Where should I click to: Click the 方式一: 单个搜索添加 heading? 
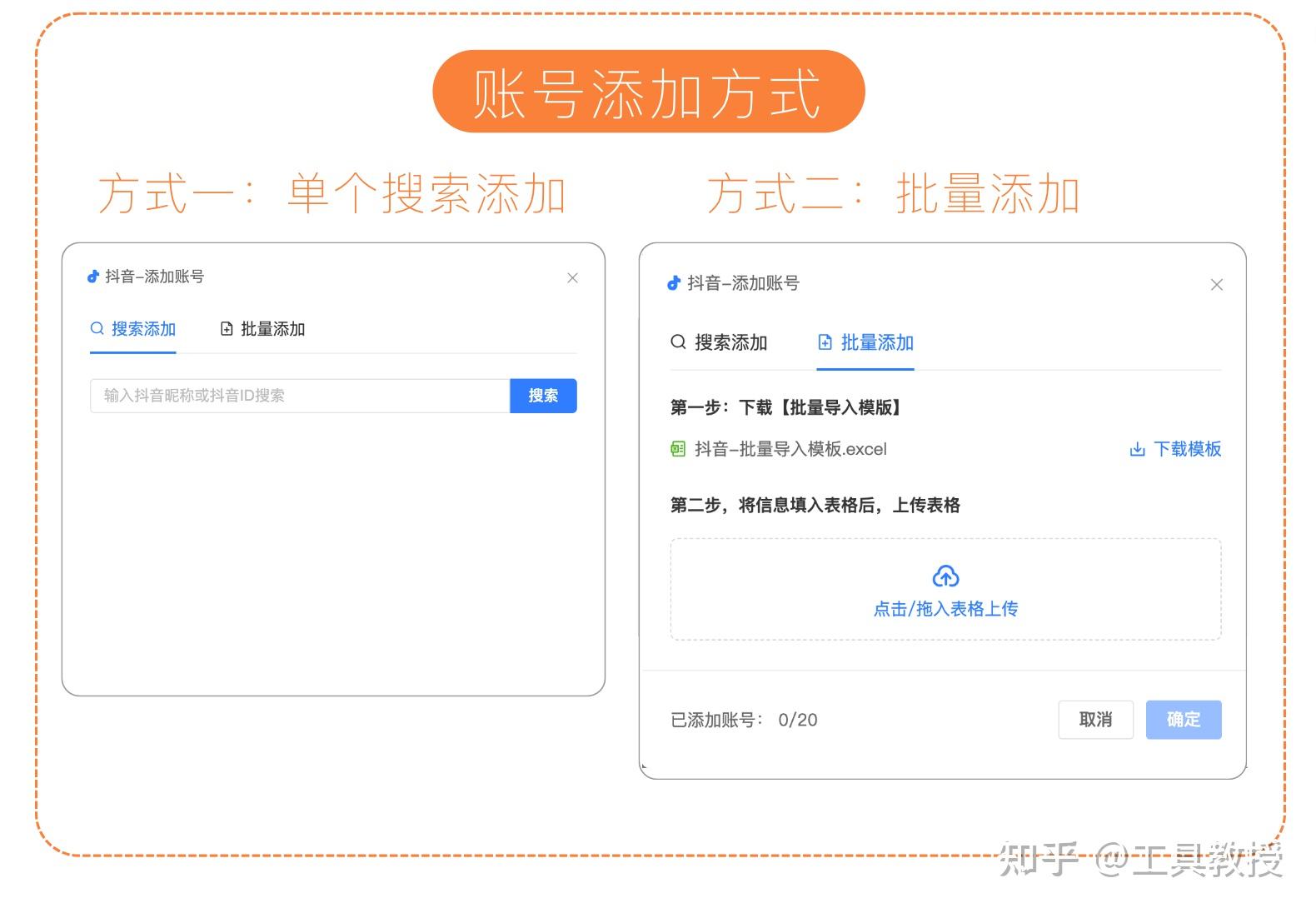[x=332, y=194]
